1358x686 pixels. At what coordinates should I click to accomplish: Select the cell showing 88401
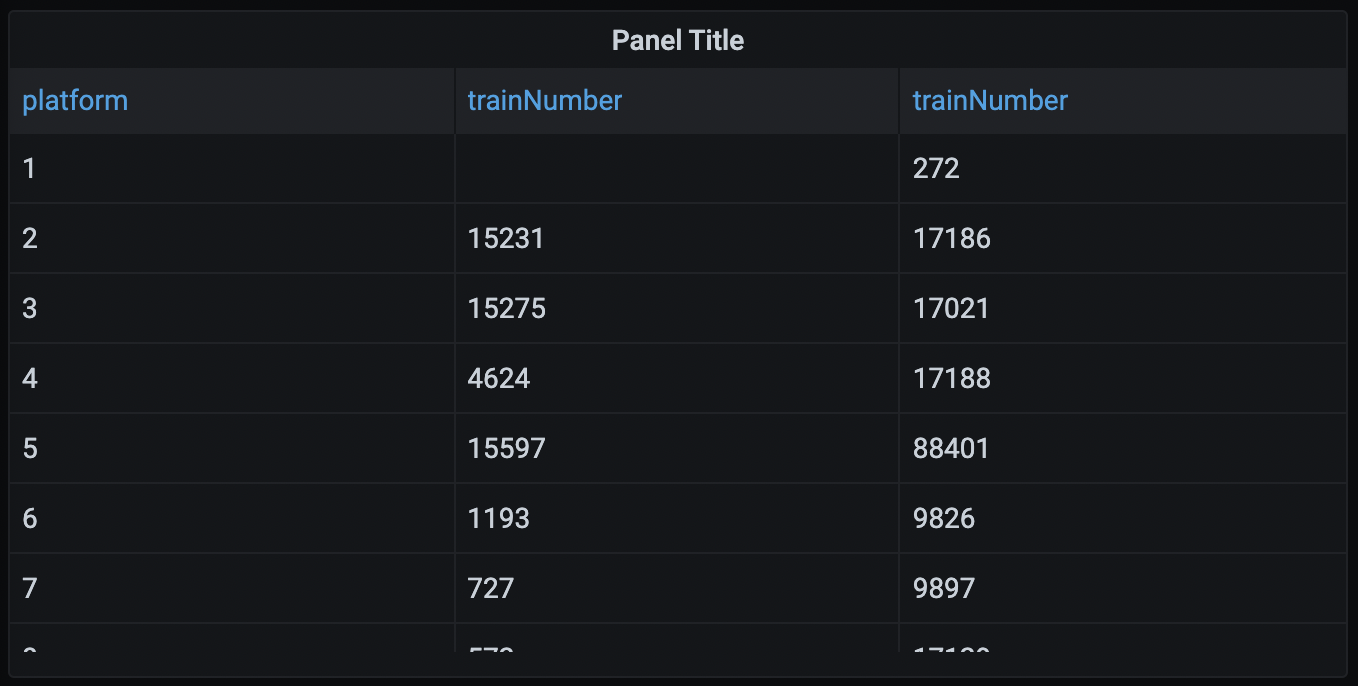[952, 448]
